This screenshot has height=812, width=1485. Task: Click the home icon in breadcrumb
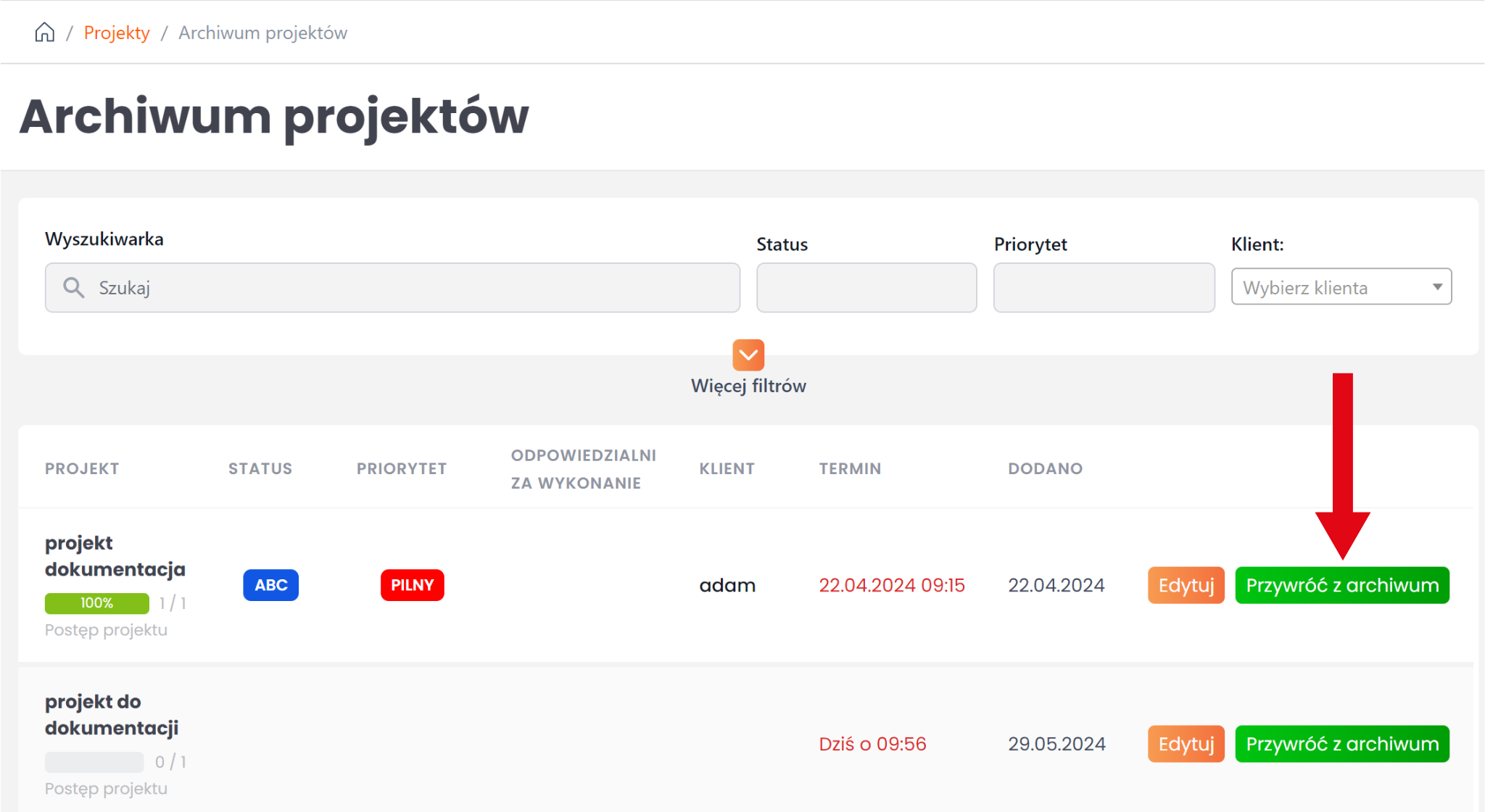pyautogui.click(x=45, y=33)
